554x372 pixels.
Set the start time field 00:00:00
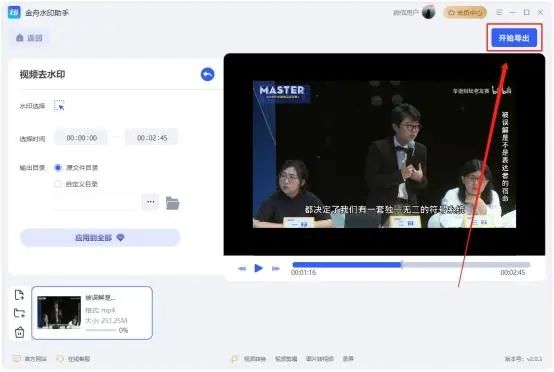[x=82, y=138]
